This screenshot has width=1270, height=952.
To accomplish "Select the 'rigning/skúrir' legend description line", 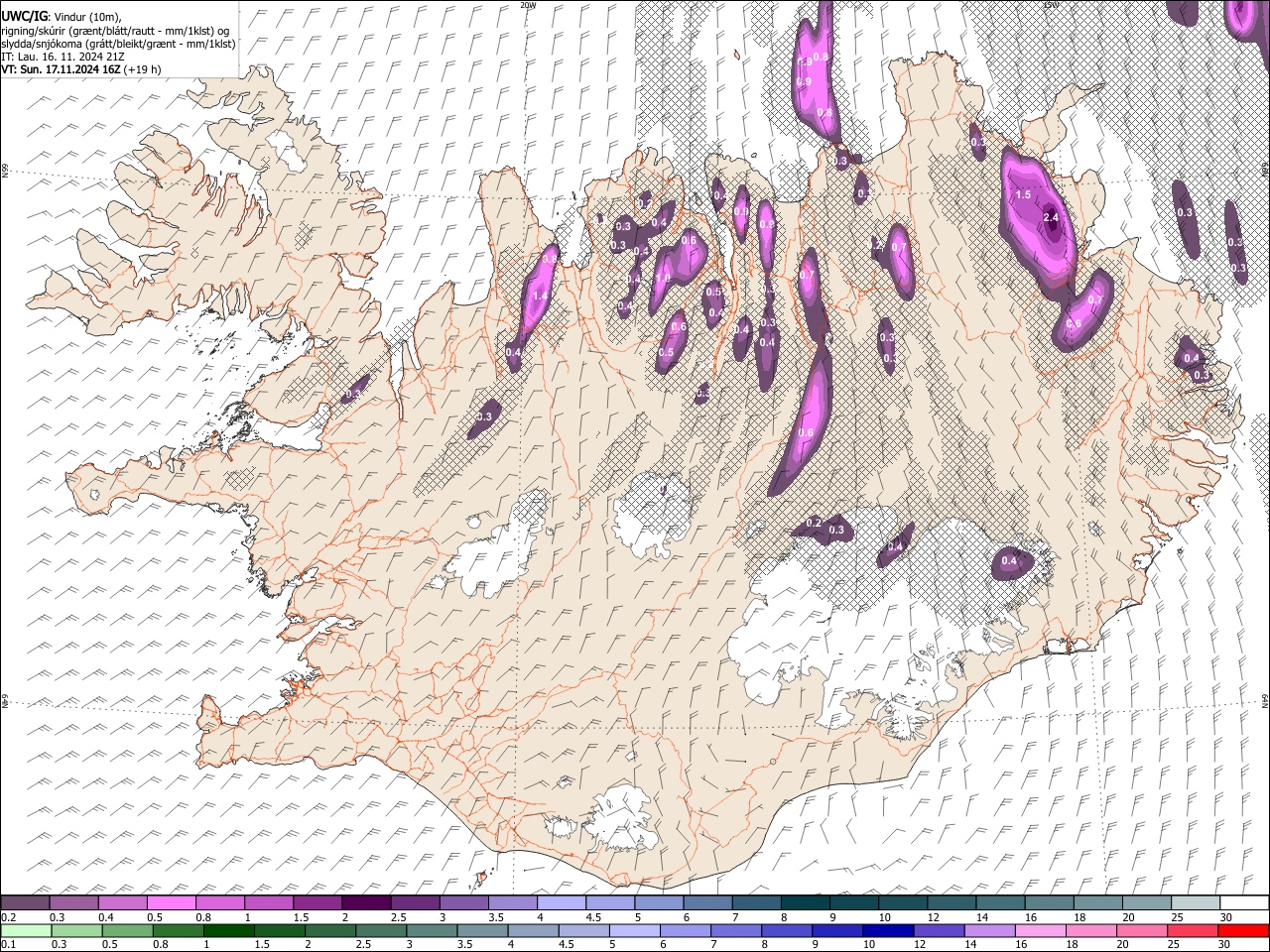I will click(x=117, y=30).
